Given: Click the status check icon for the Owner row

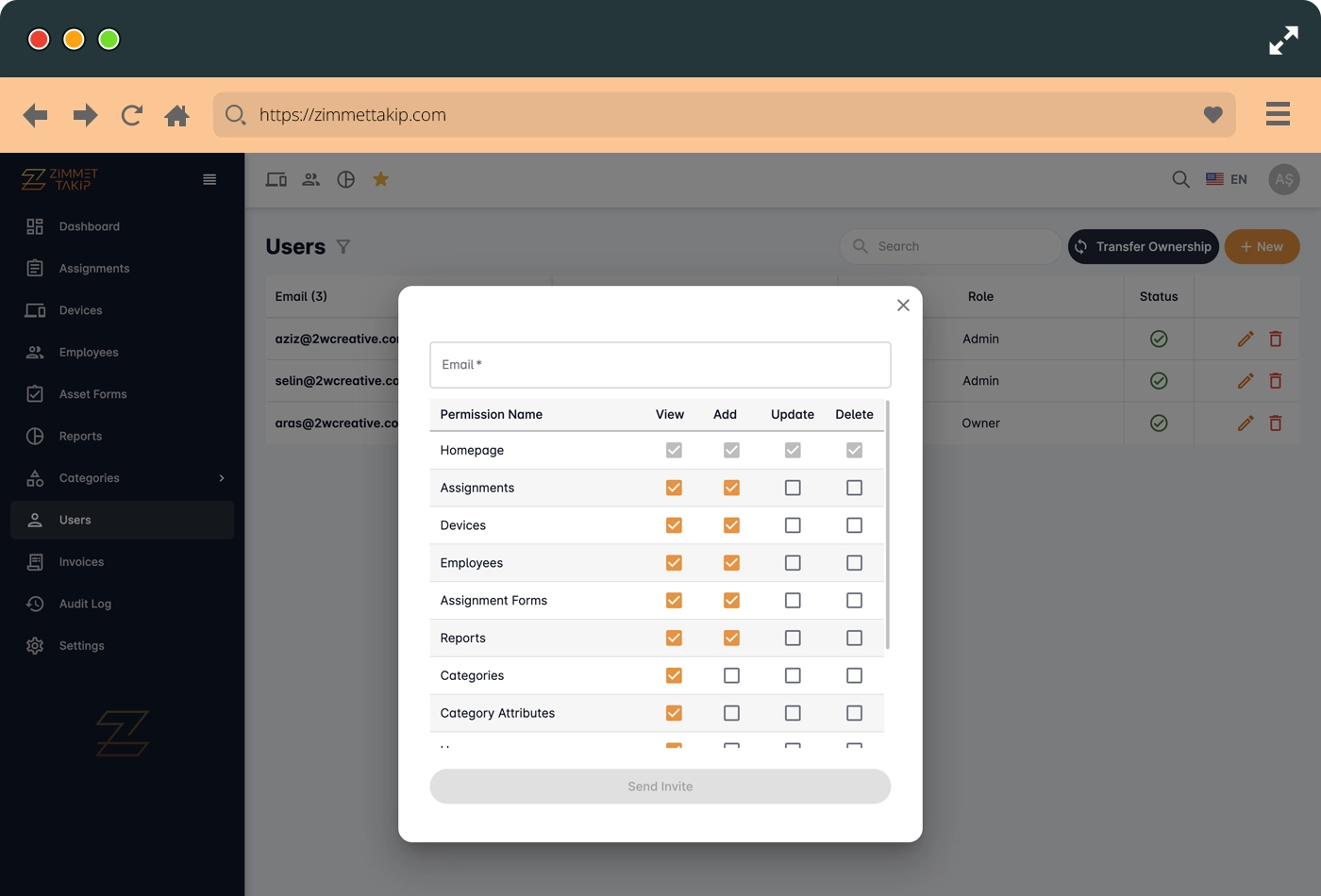Looking at the screenshot, I should point(1159,423).
